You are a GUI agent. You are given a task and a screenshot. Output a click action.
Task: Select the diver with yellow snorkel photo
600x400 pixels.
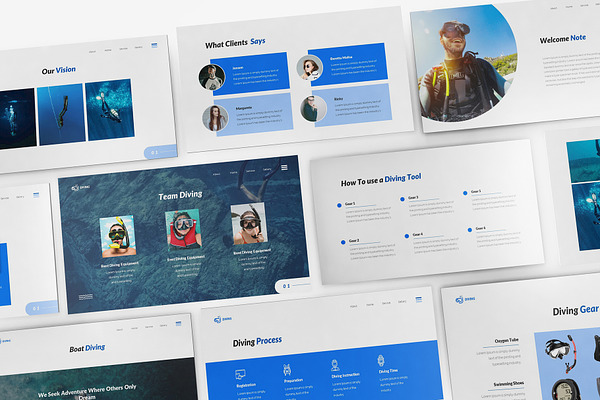(117, 236)
